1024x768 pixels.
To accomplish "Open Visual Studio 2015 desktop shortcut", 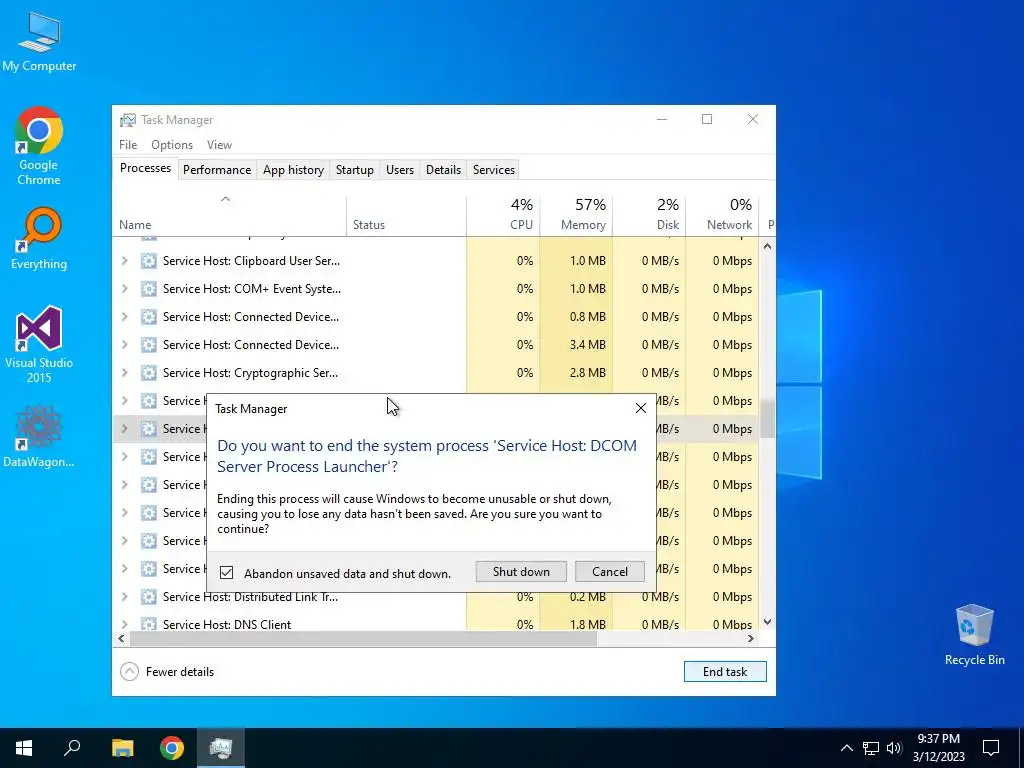I will pyautogui.click(x=39, y=344).
